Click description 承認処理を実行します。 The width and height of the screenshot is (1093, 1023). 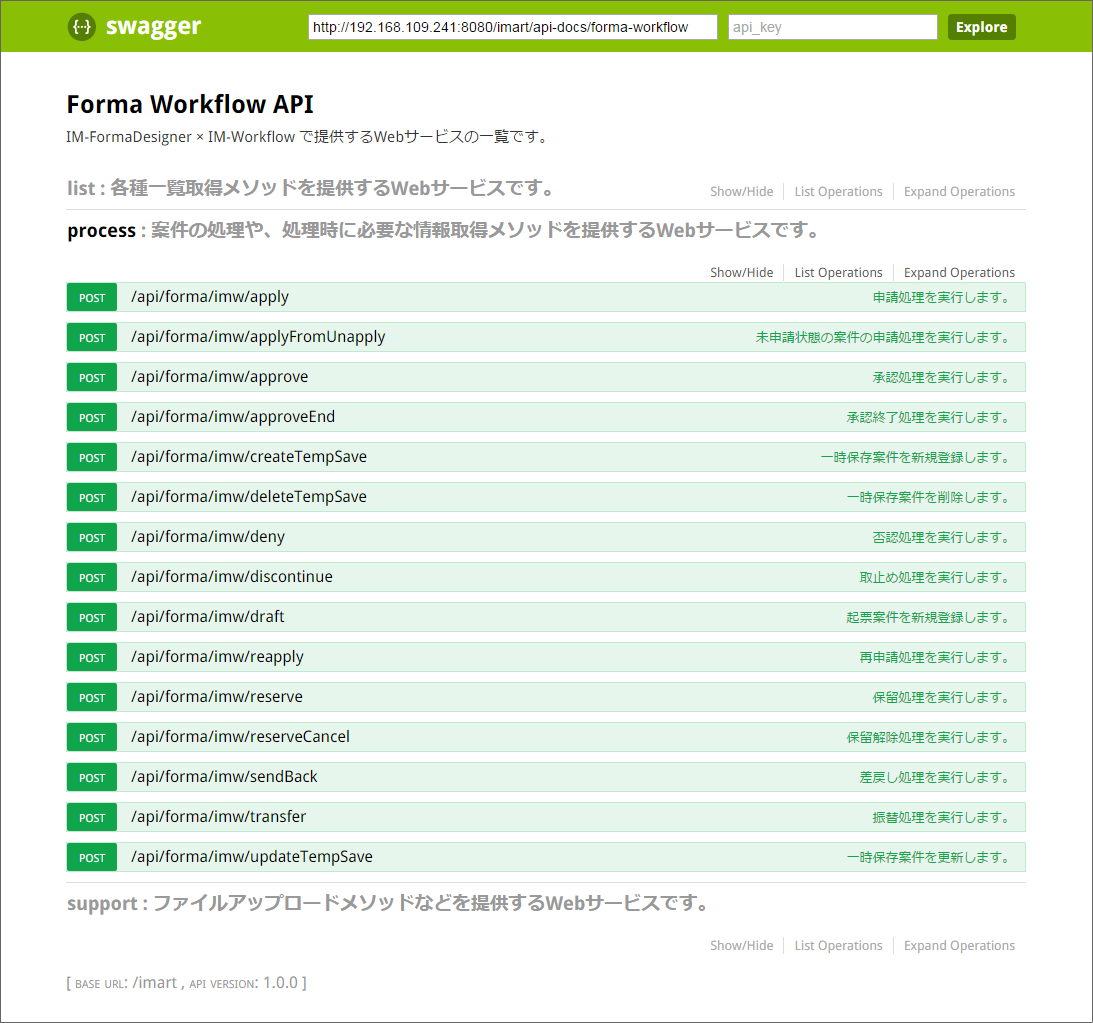[941, 378]
